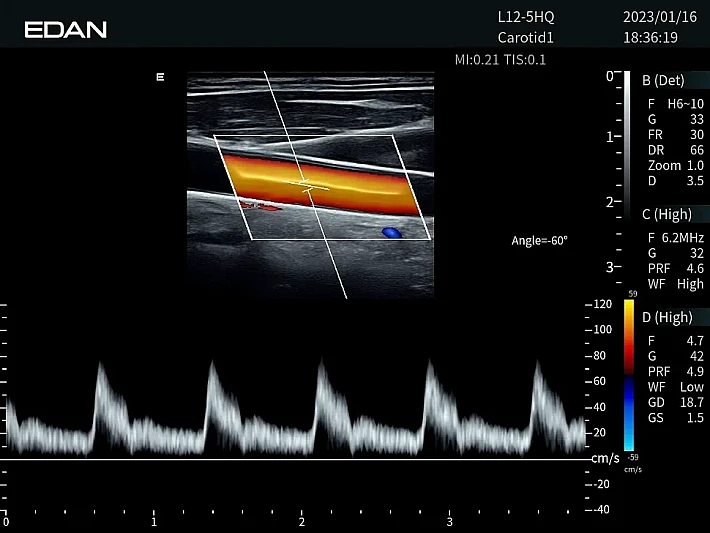710x533 pixels.
Task: Select the C (High) parameter header
Action: point(666,215)
